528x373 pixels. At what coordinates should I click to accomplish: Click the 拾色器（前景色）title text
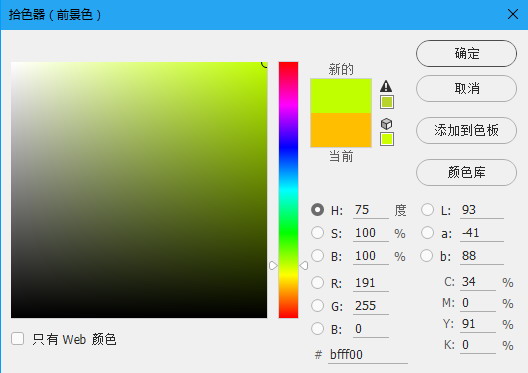[x=55, y=15]
